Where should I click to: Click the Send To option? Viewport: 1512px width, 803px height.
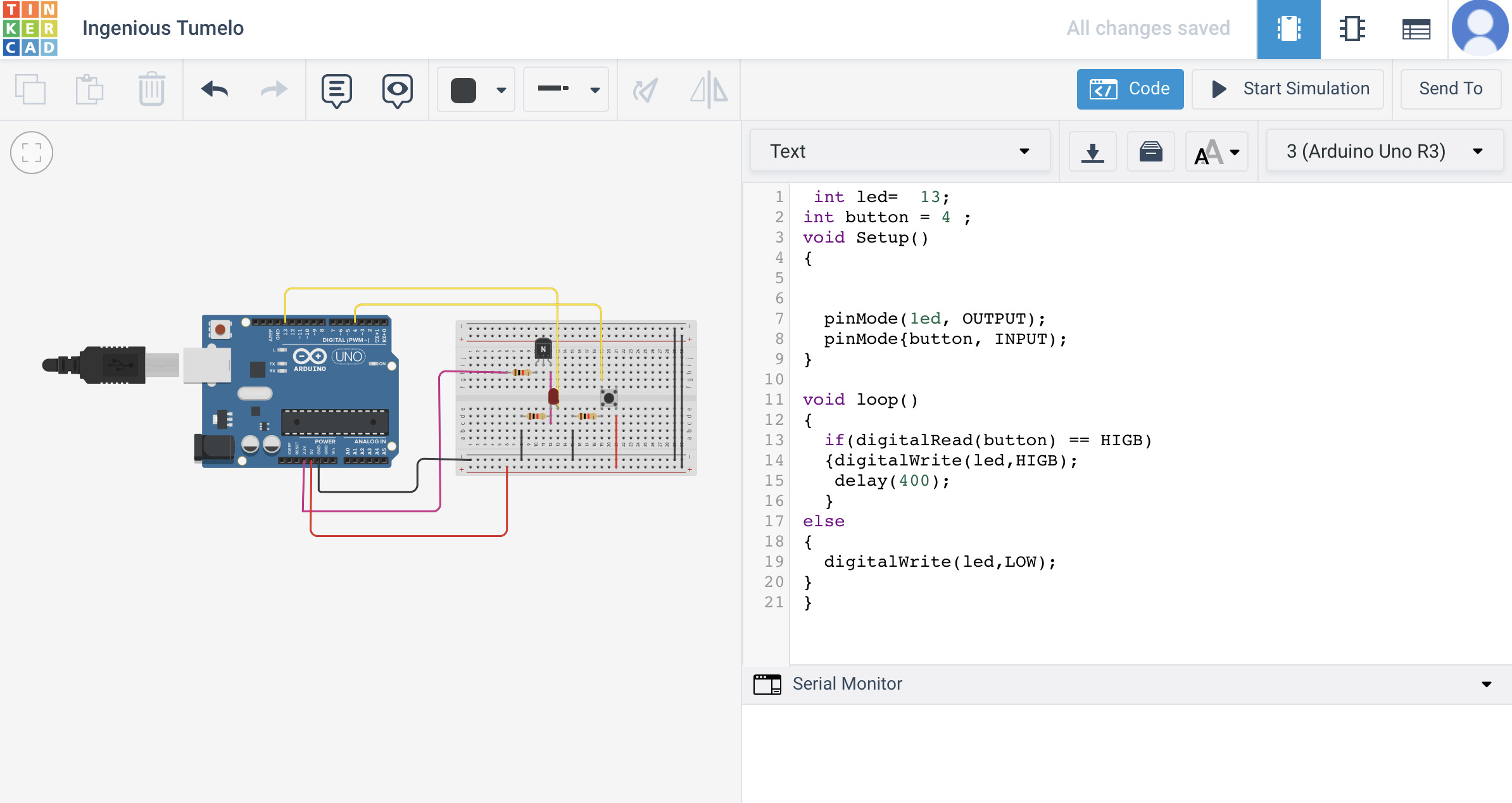[1451, 89]
